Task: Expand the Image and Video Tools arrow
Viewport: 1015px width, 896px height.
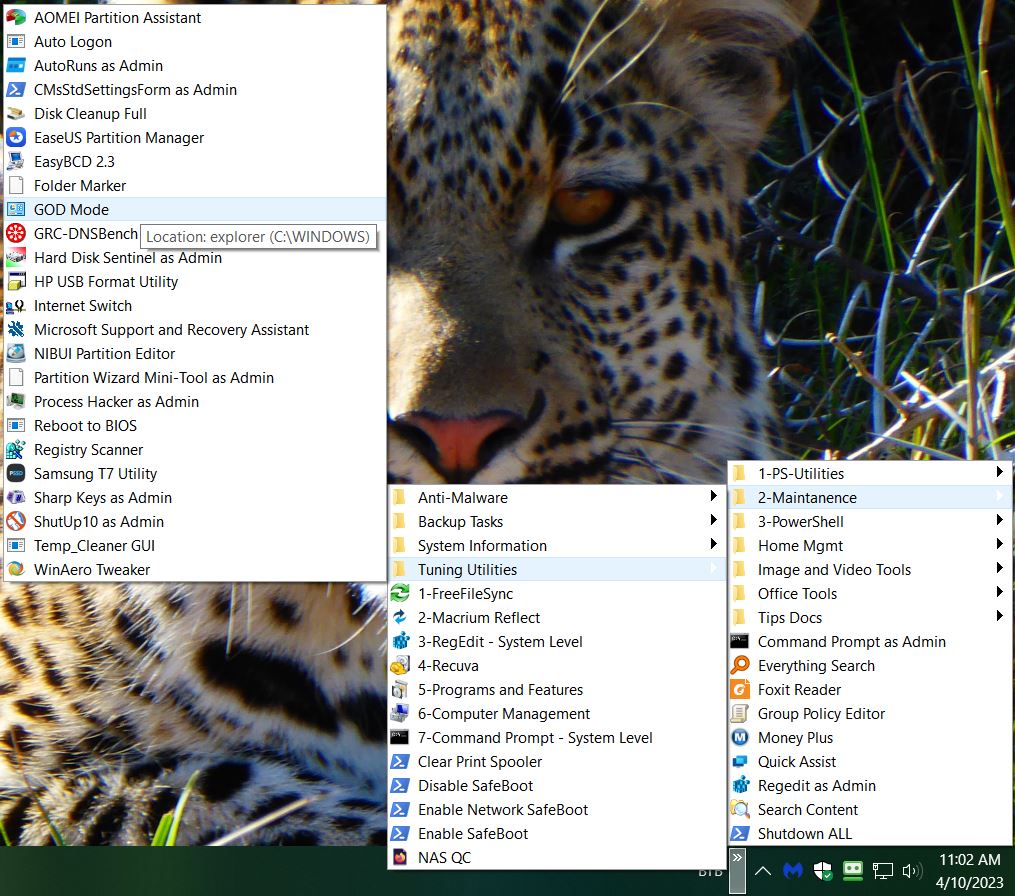Action: (x=999, y=569)
